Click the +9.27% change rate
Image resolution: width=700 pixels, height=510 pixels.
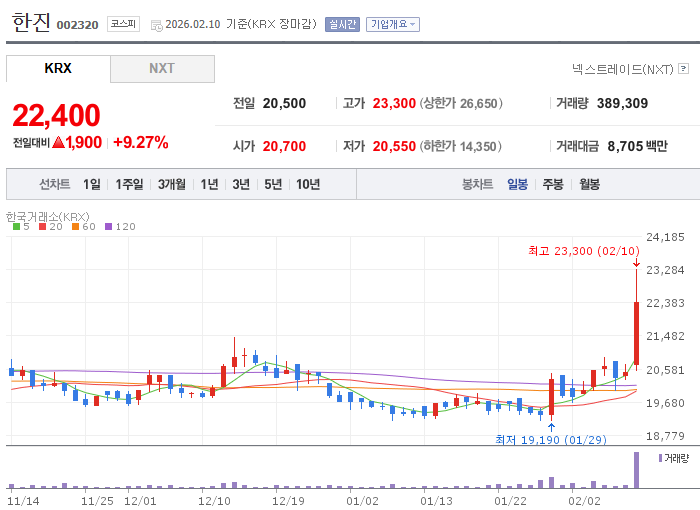click(x=141, y=142)
